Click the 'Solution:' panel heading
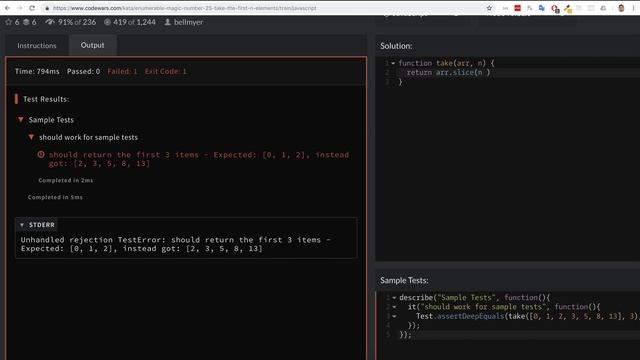 point(396,46)
